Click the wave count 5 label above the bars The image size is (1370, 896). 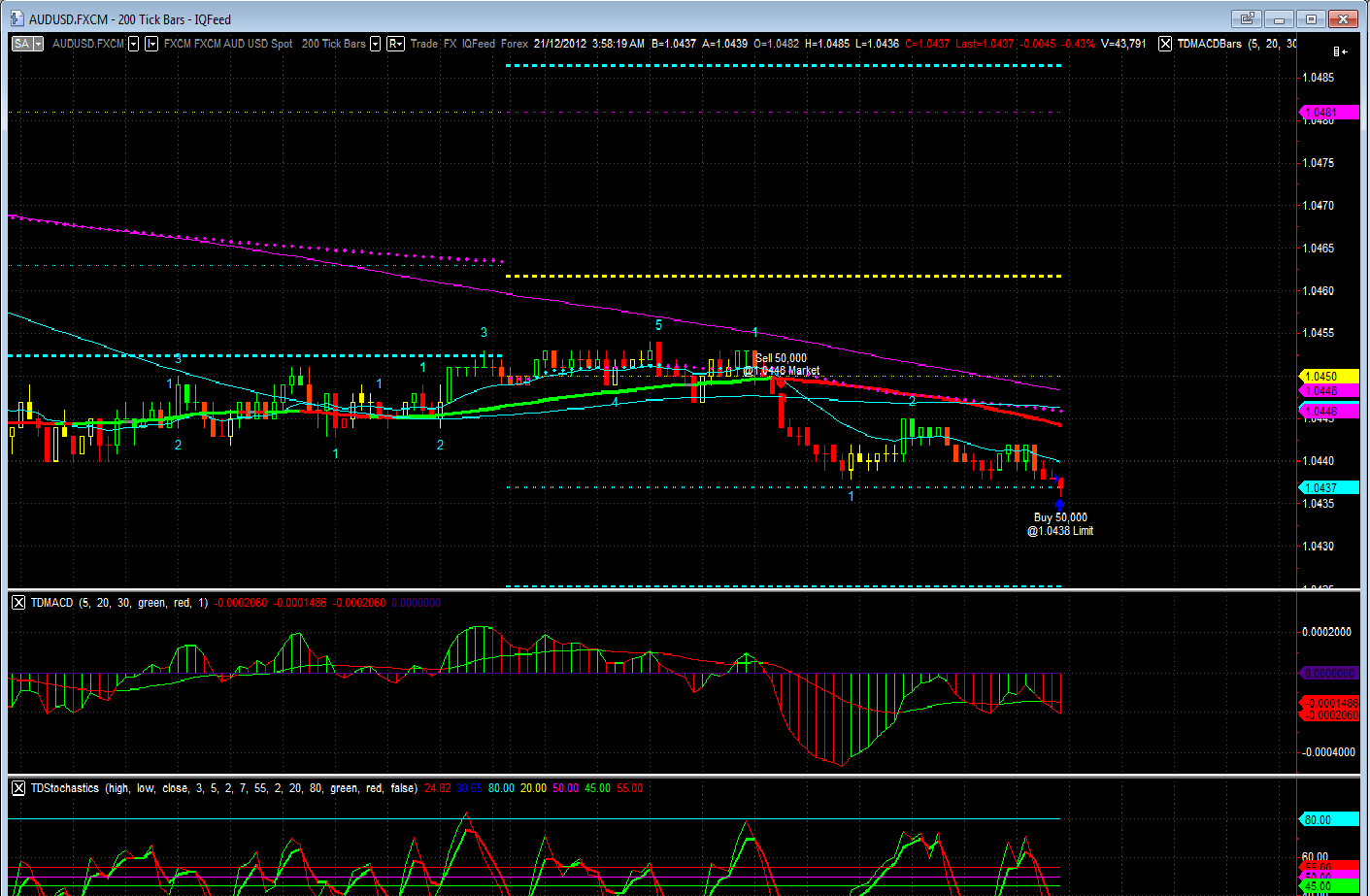tap(658, 325)
